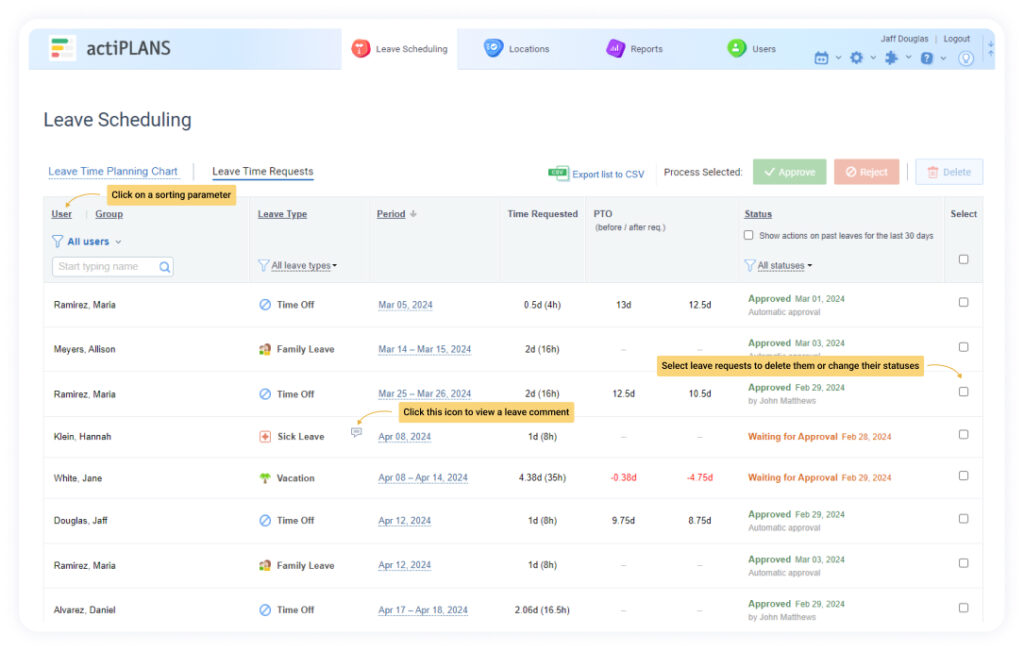Click the calendar icon in the header
This screenshot has height=651, width=1024.
pyautogui.click(x=822, y=58)
